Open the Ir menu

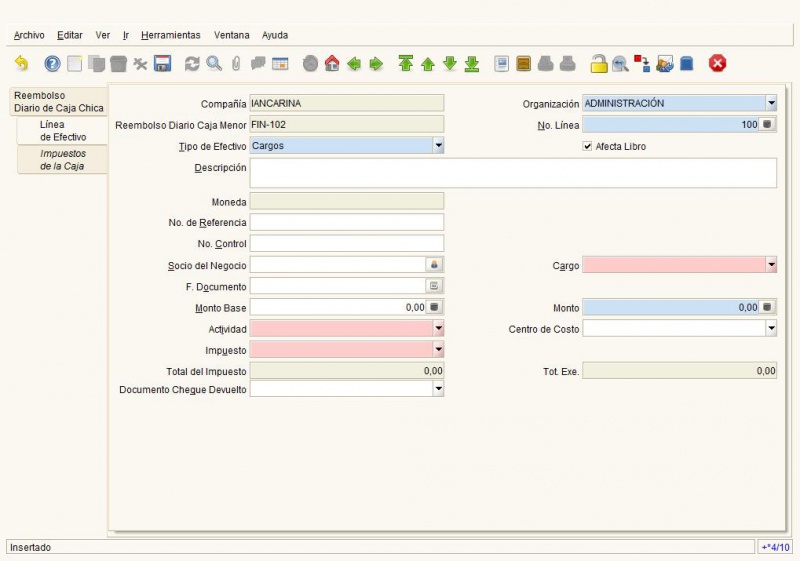pos(126,35)
